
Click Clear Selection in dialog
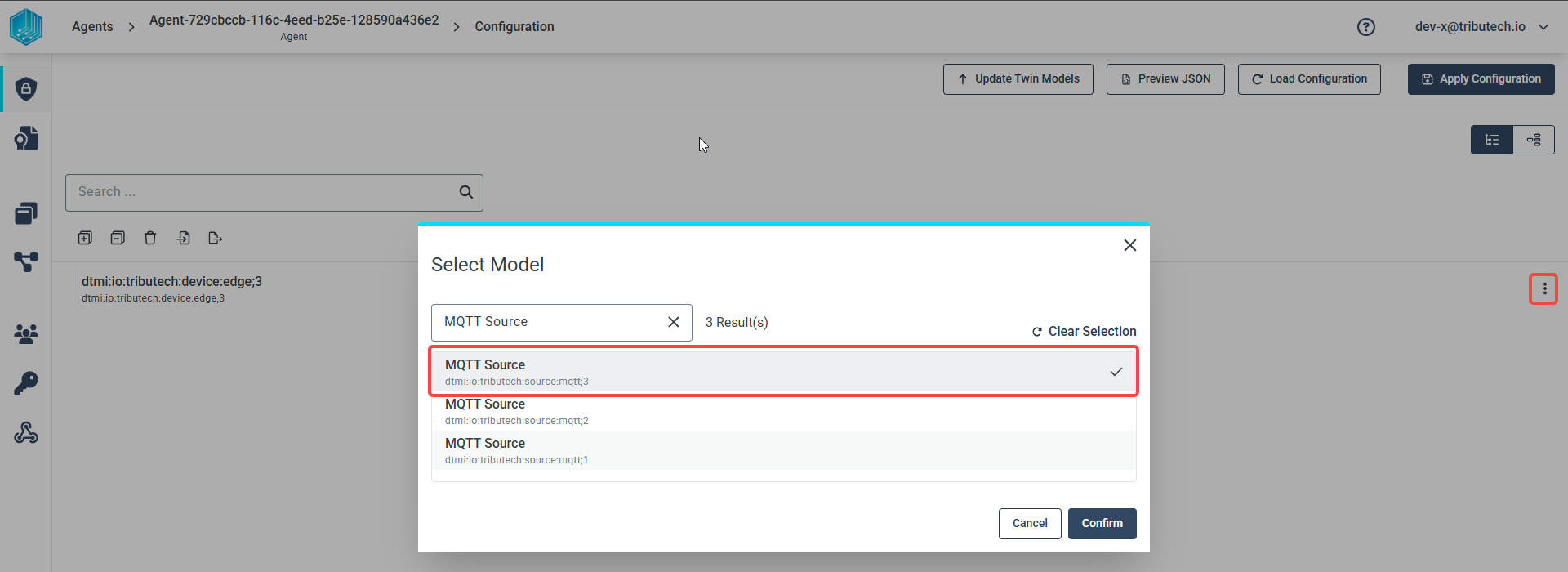tap(1084, 332)
